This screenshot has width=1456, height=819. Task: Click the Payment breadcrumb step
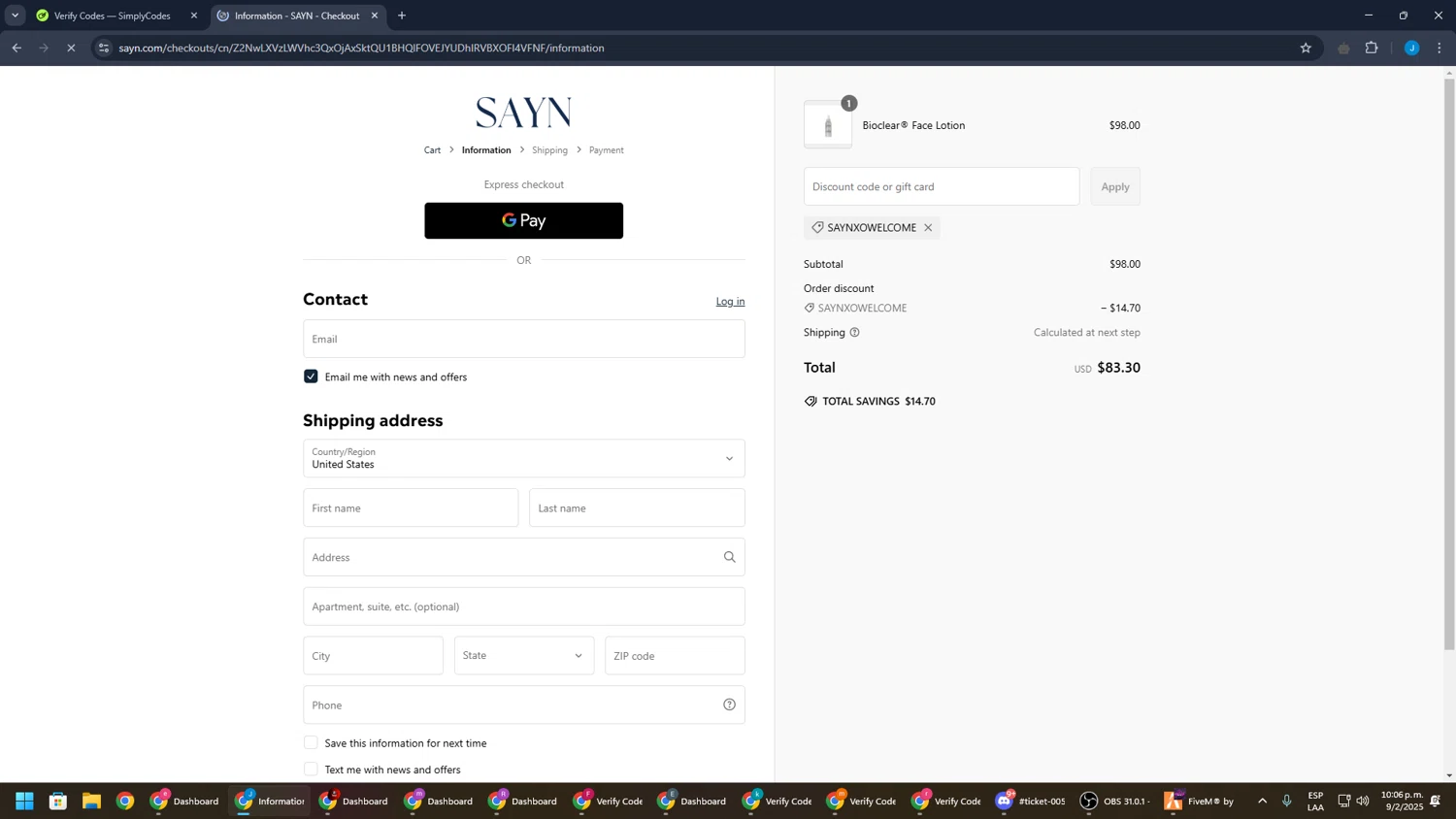coord(606,150)
